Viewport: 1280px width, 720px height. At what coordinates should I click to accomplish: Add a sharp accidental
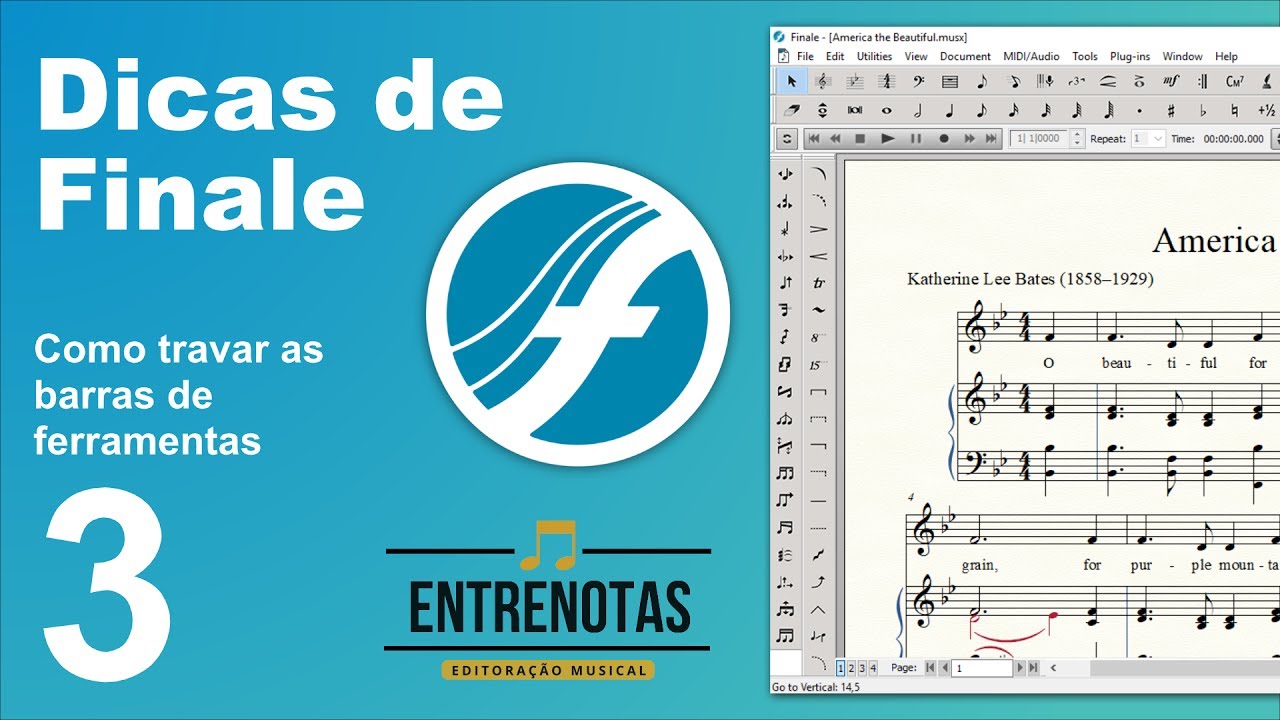point(1171,110)
